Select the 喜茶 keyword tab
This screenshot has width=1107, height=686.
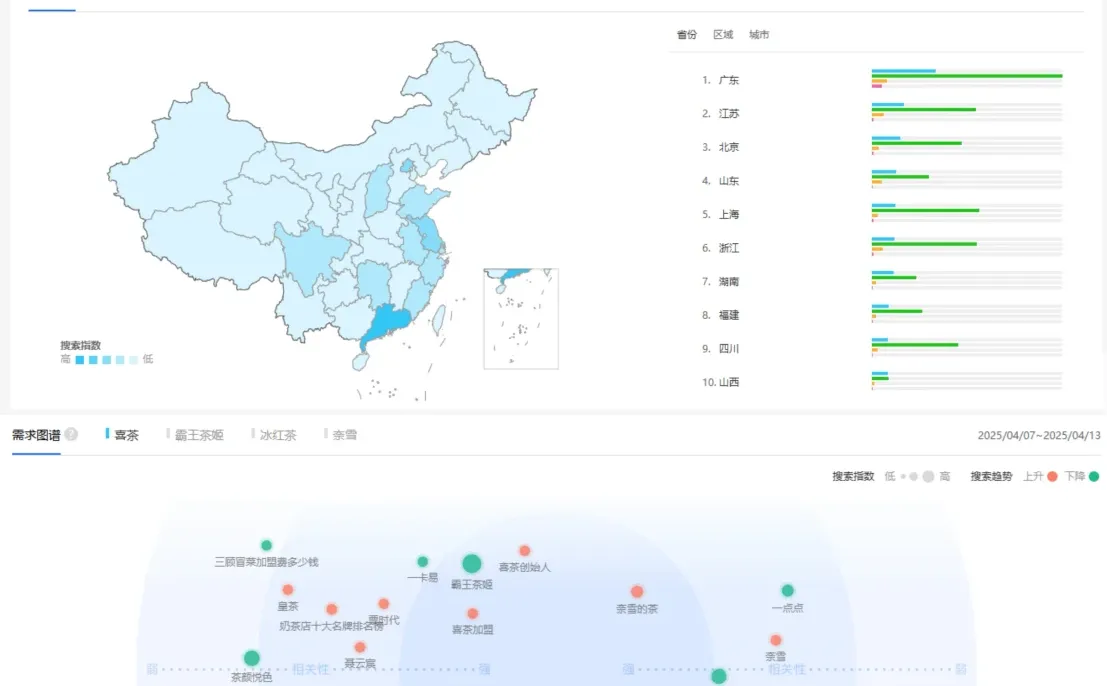[x=122, y=435]
